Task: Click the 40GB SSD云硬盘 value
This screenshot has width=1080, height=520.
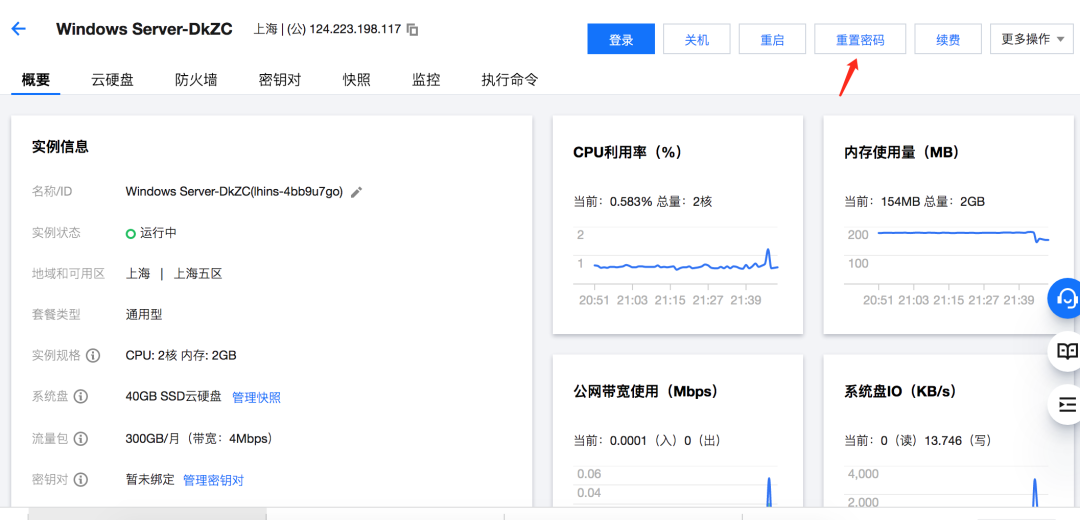Action: coord(174,397)
